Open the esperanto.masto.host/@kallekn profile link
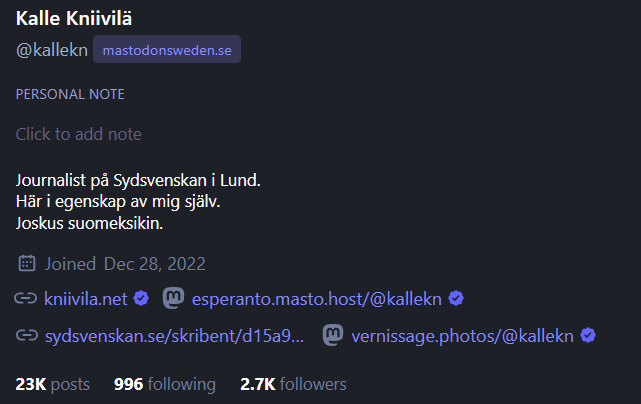 (x=316, y=298)
